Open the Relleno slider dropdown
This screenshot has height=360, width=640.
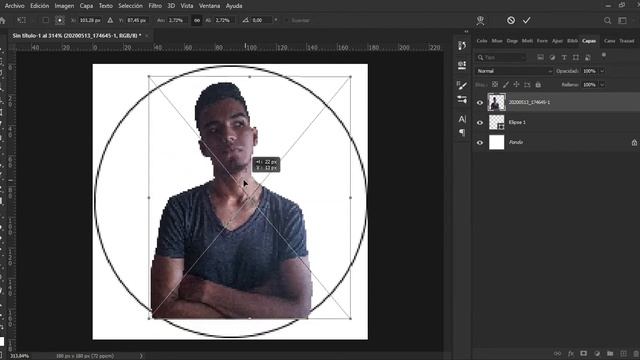pyautogui.click(x=602, y=85)
